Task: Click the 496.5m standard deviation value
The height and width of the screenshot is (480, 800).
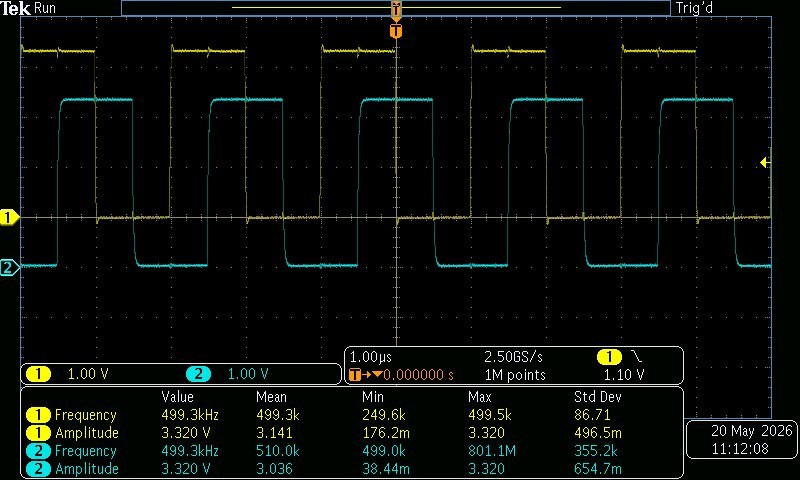Action: [598, 433]
